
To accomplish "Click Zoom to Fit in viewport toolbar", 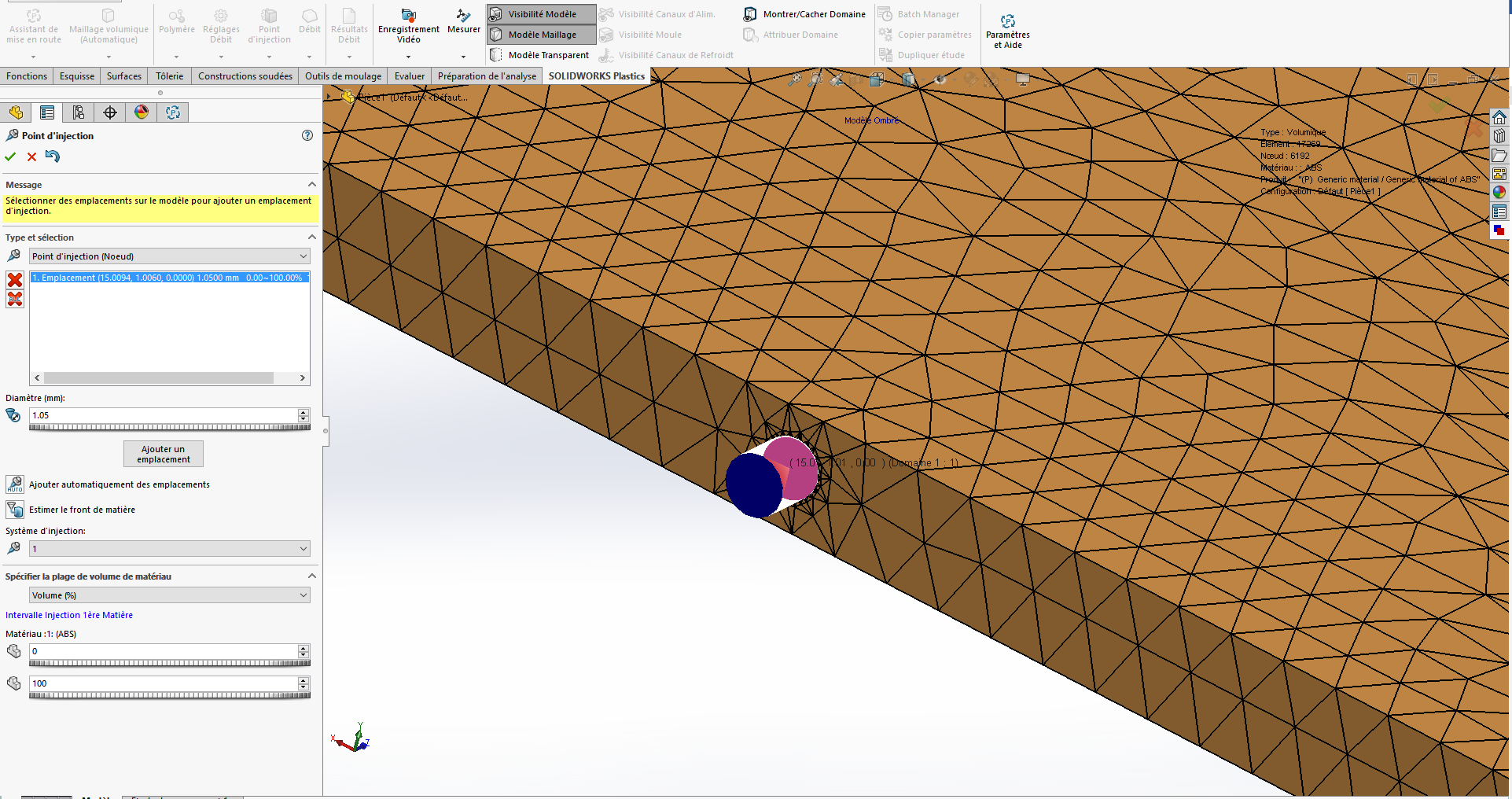I will point(795,79).
